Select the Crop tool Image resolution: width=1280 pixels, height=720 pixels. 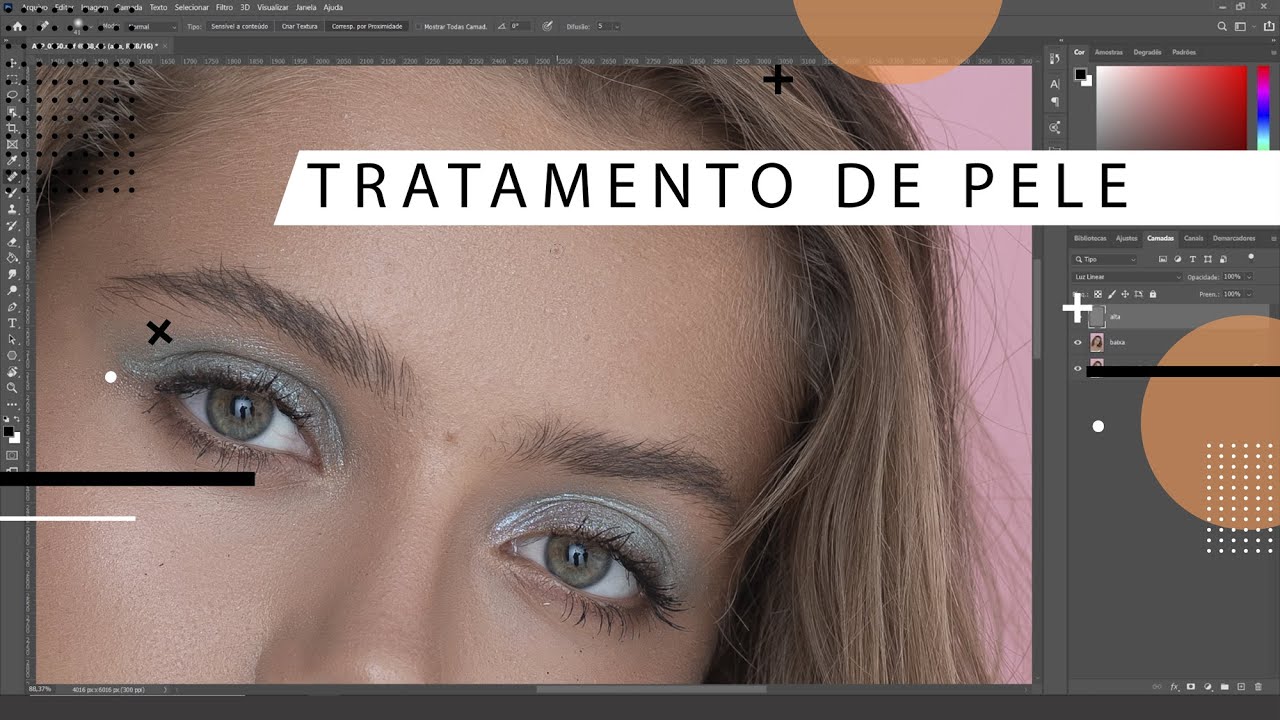pyautogui.click(x=11, y=128)
